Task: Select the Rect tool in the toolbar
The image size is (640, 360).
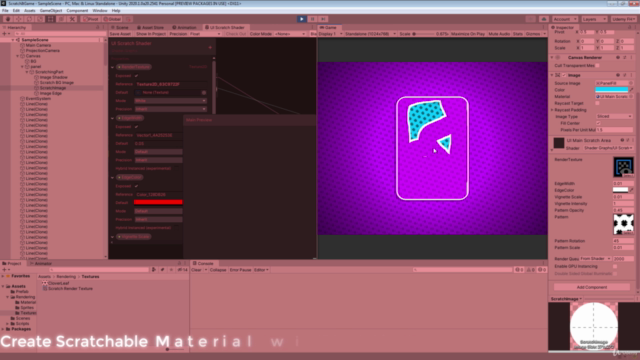Action: click(x=50, y=19)
